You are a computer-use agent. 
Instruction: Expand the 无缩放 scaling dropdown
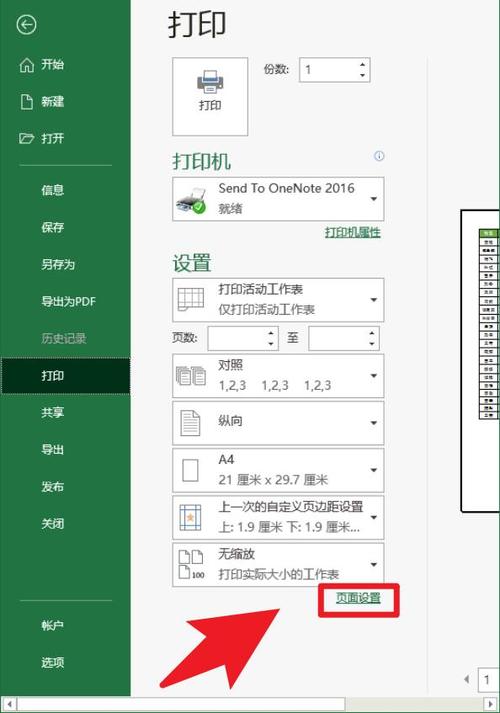coord(278,565)
